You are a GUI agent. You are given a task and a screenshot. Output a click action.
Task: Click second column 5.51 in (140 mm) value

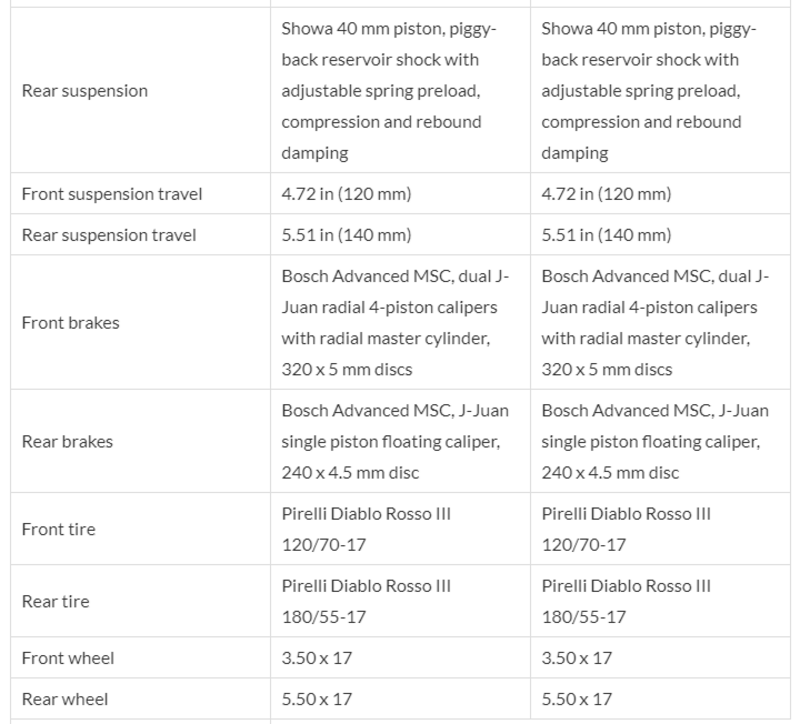click(x=606, y=235)
